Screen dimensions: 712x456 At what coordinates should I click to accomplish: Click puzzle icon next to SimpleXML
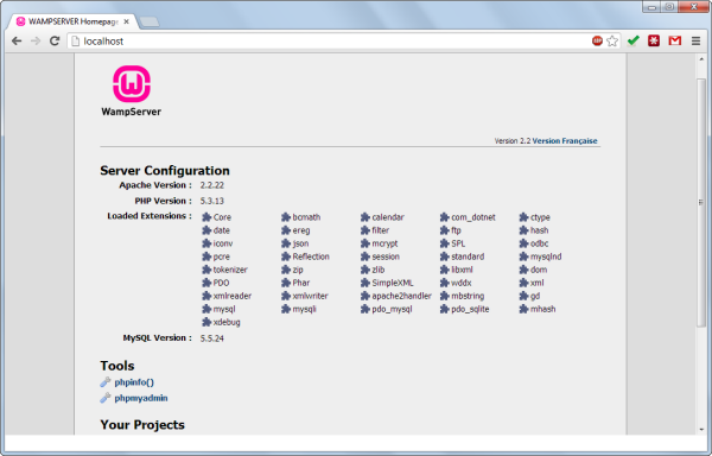click(x=365, y=283)
